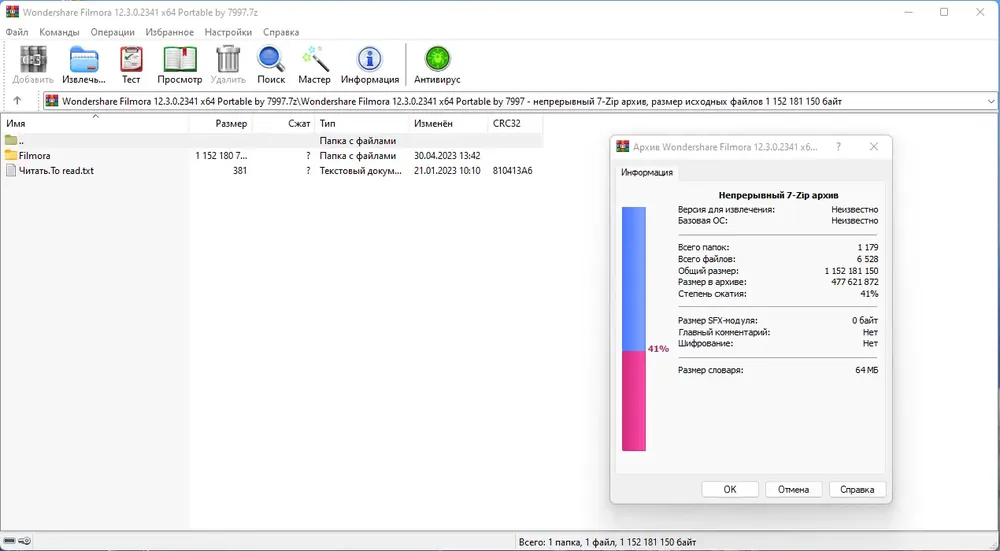Sort list by Размер column header
Screen dimensions: 1000x551
tap(220, 123)
